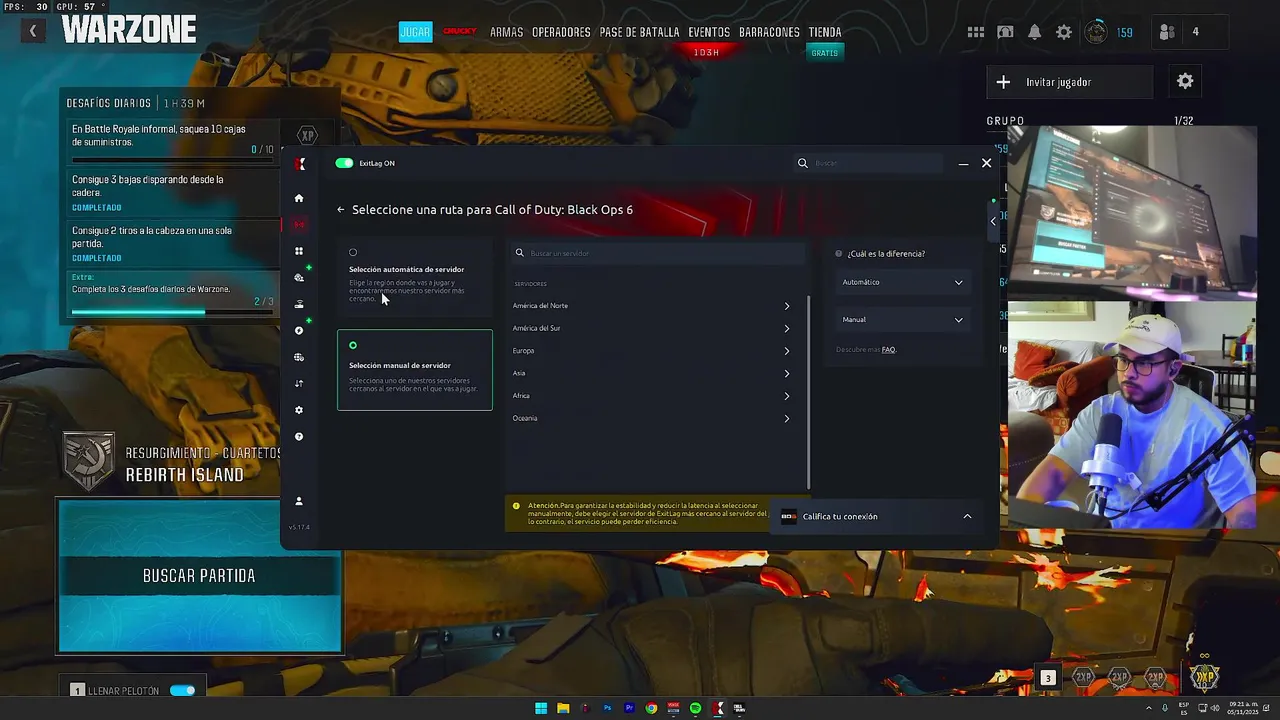
Task: Open Spotify from the taskbar
Action: coord(695,708)
